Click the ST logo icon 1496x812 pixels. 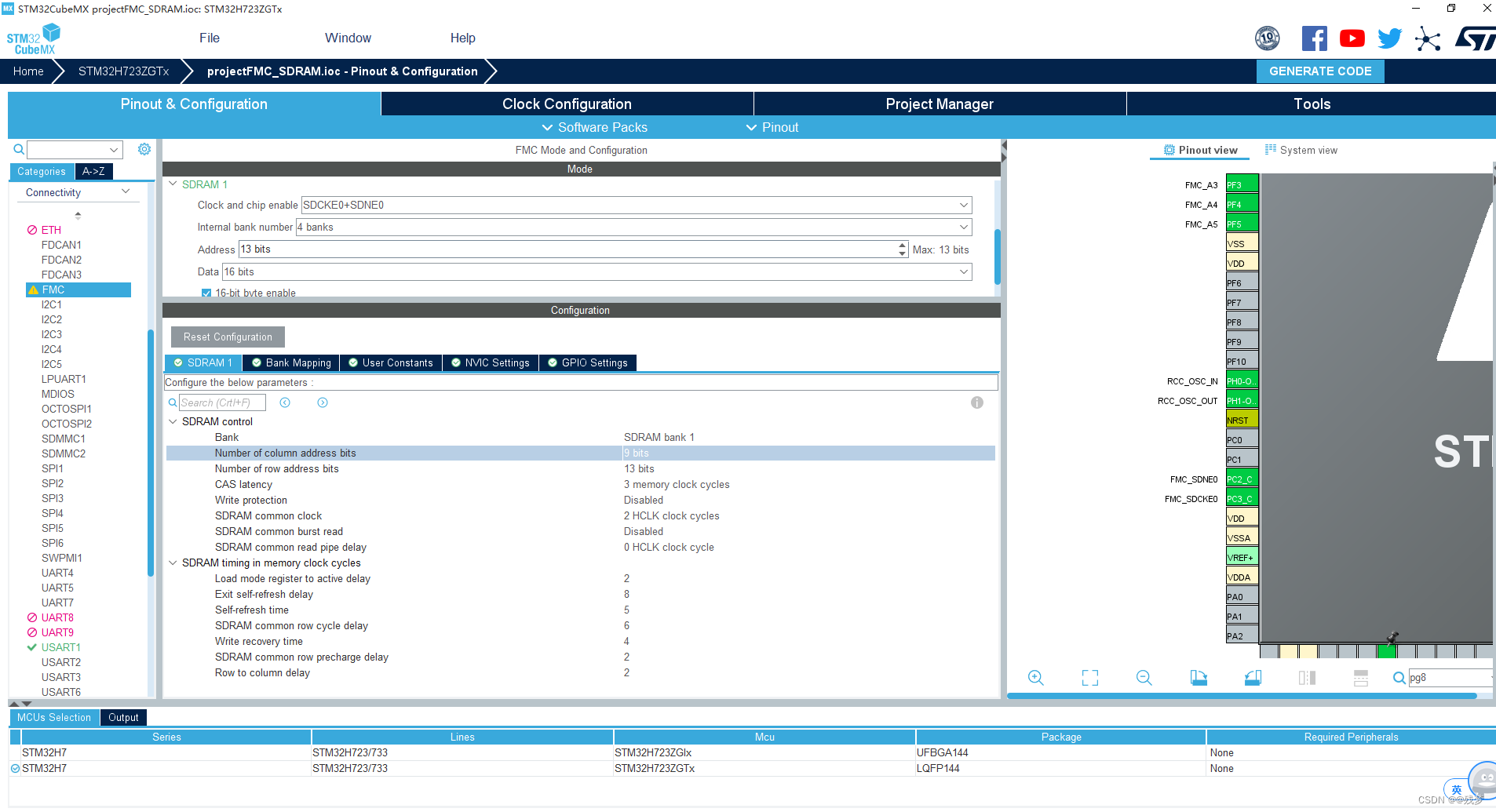pos(1476,38)
